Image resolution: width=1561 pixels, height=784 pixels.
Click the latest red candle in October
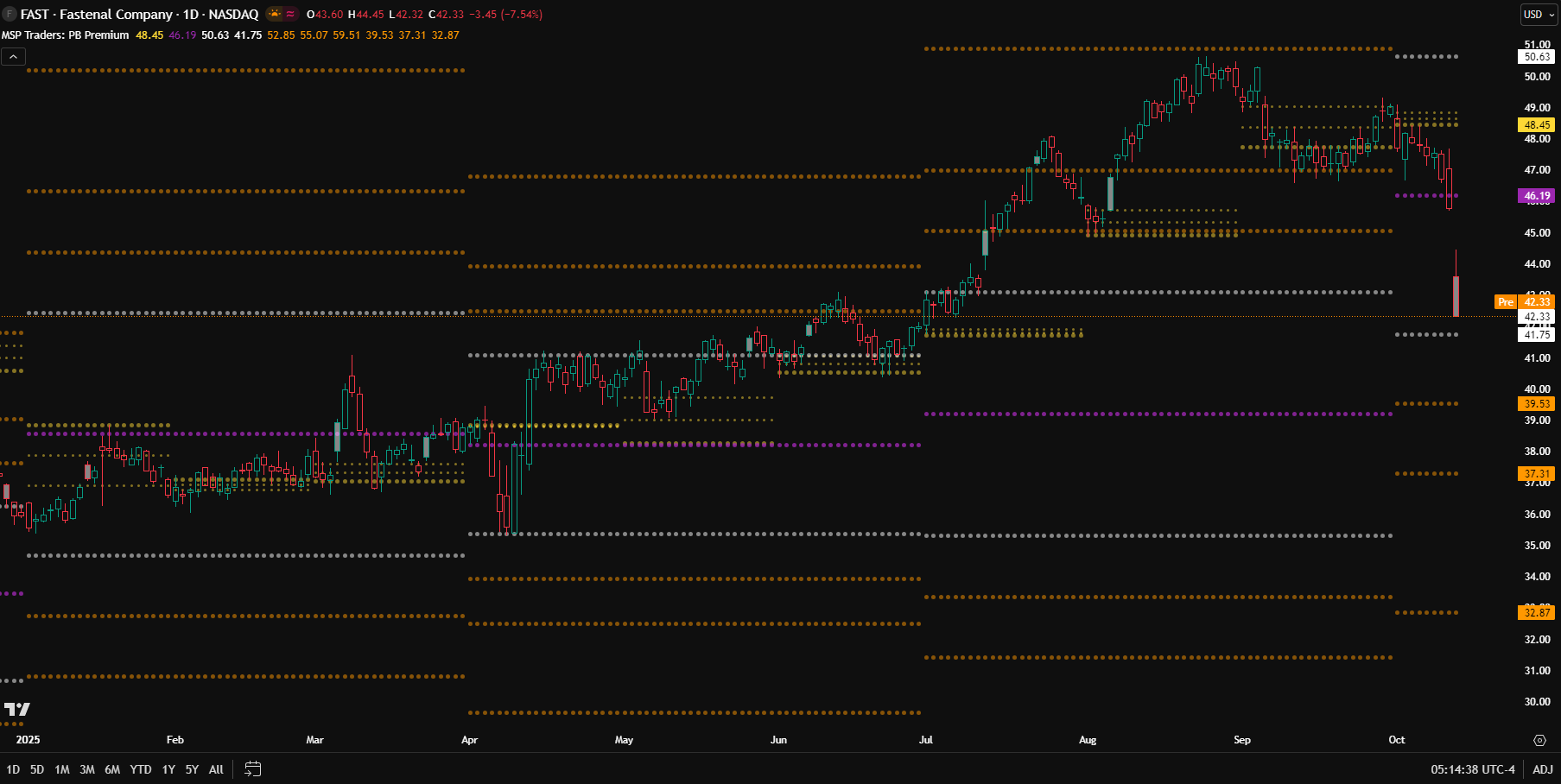click(1456, 296)
